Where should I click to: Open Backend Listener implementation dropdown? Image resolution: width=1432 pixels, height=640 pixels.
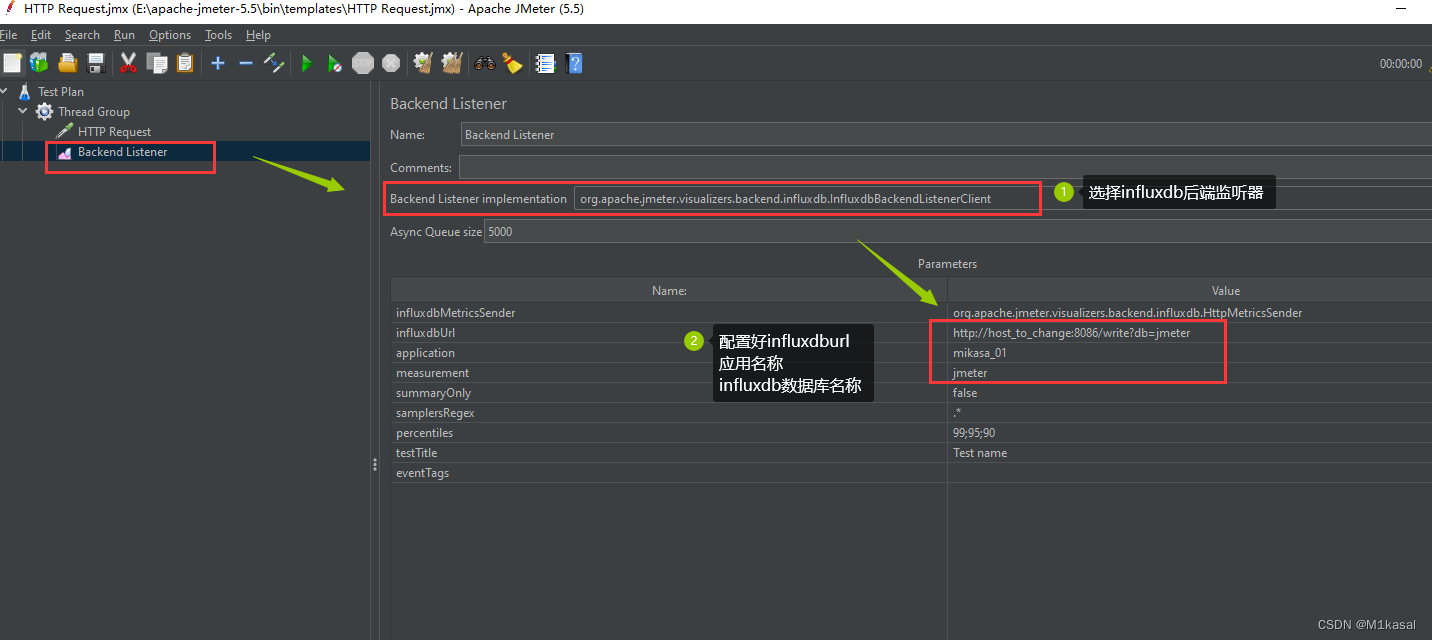click(1003, 199)
